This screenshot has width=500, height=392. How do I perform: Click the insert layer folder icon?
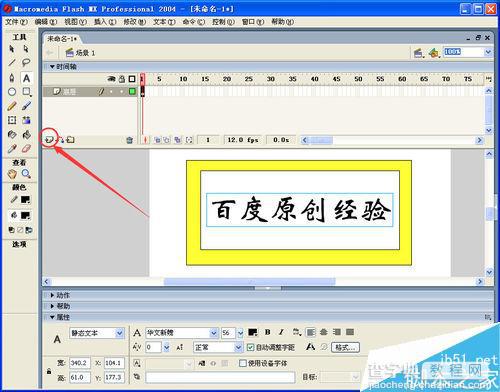(x=70, y=140)
